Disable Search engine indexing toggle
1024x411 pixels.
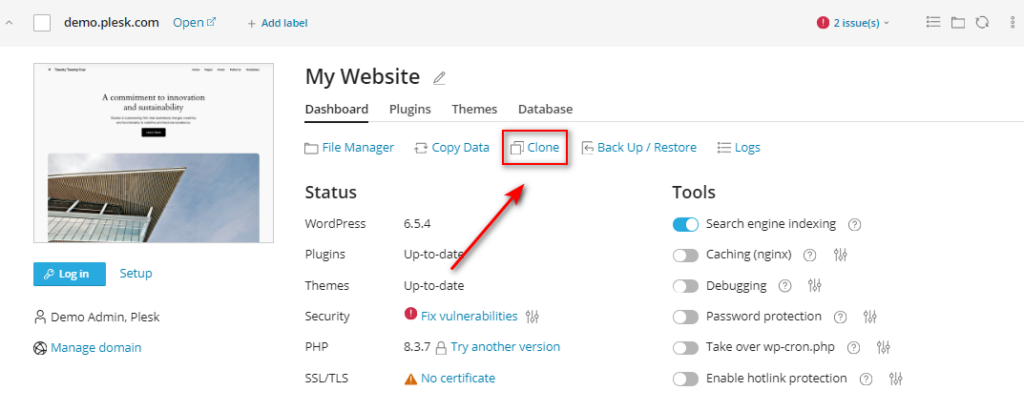tap(686, 224)
